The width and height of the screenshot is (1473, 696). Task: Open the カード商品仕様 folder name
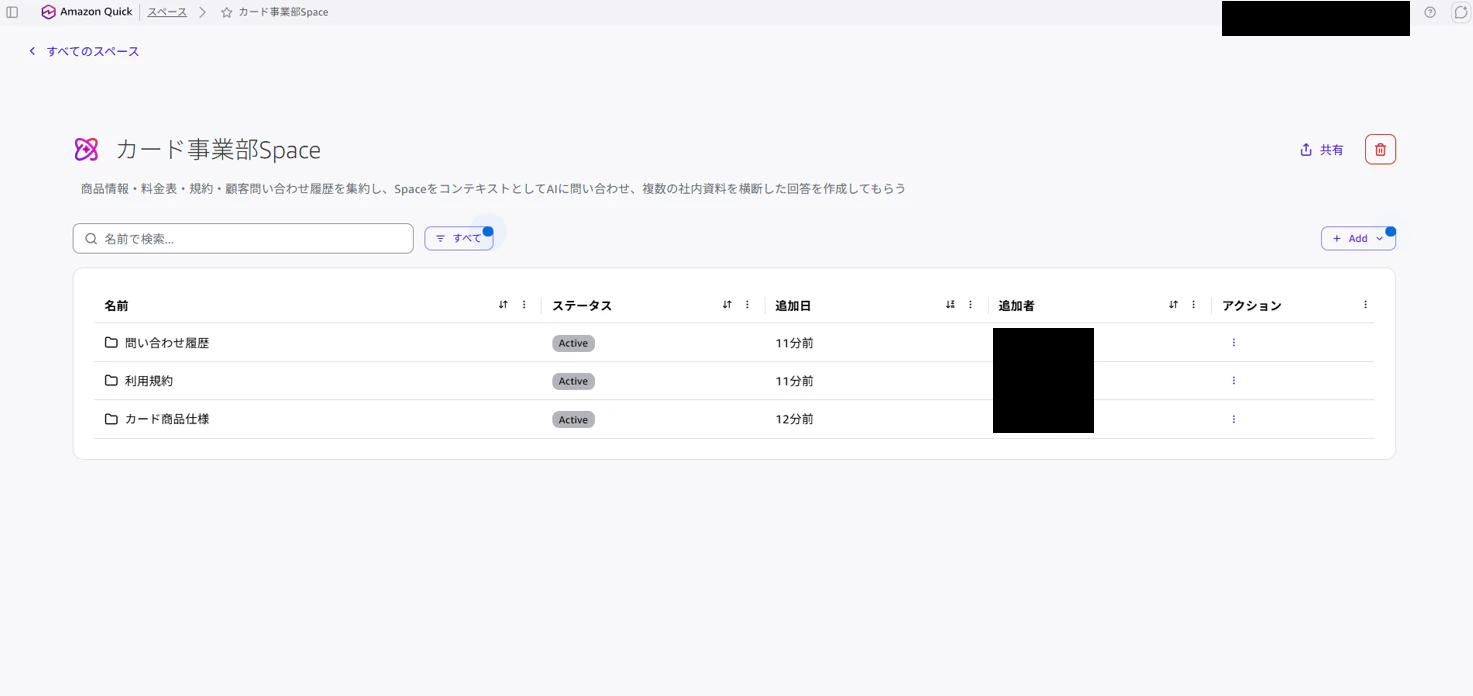(167, 419)
